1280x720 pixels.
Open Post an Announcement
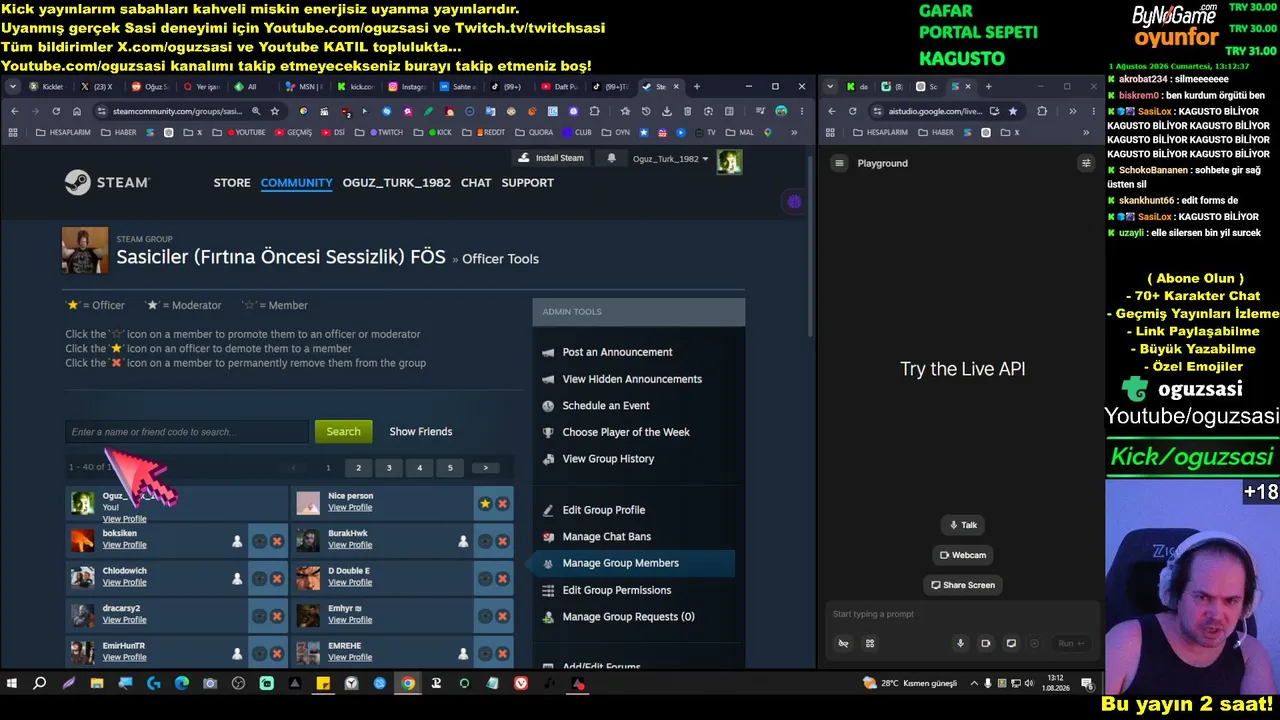tap(617, 352)
